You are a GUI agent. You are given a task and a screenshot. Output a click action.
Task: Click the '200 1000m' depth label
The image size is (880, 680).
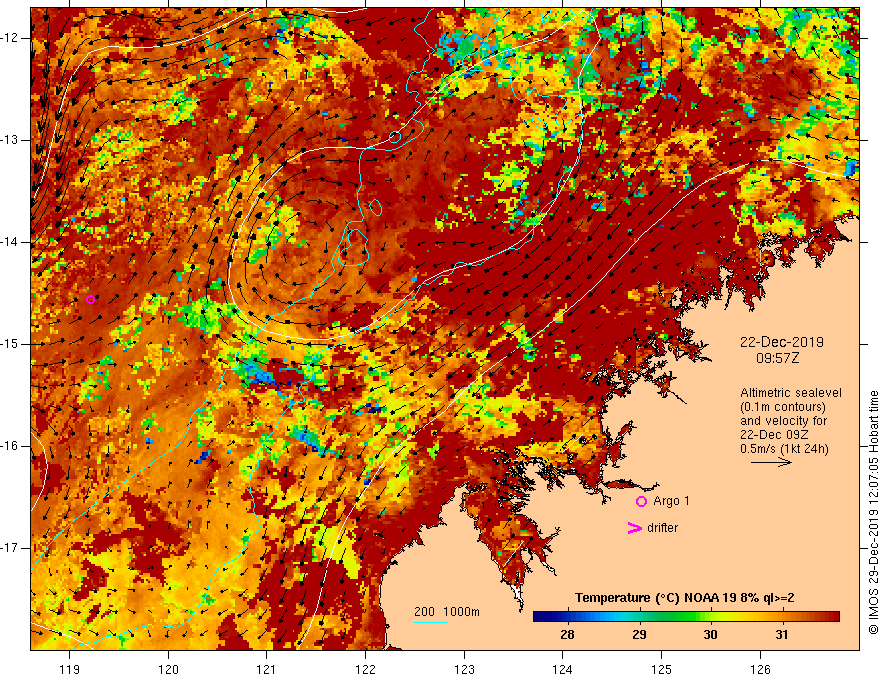[447, 612]
